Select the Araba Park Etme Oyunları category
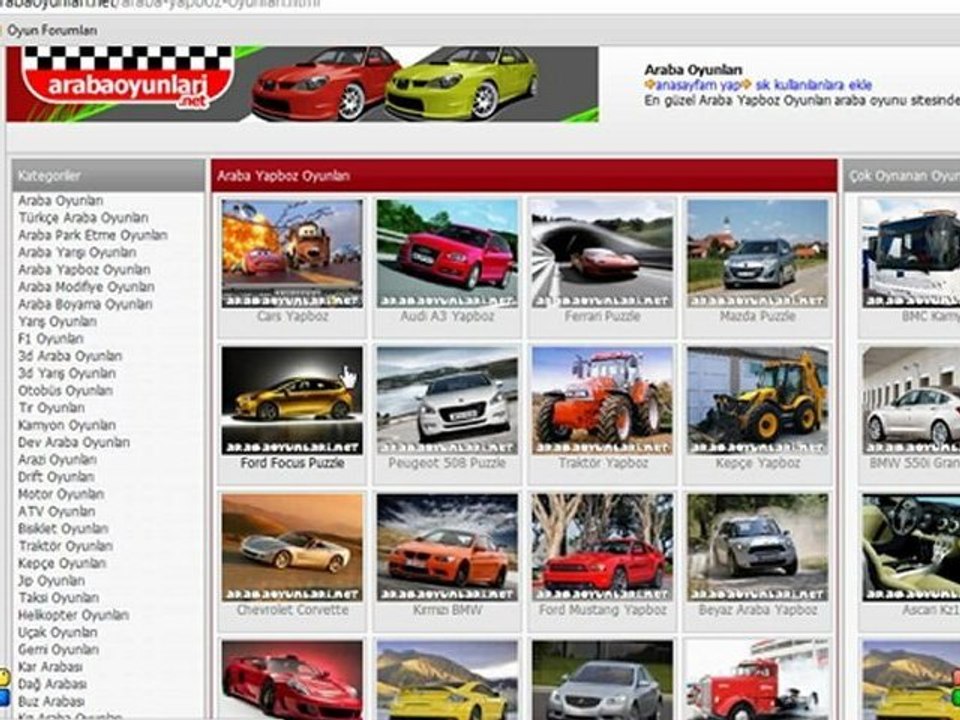 (92, 235)
